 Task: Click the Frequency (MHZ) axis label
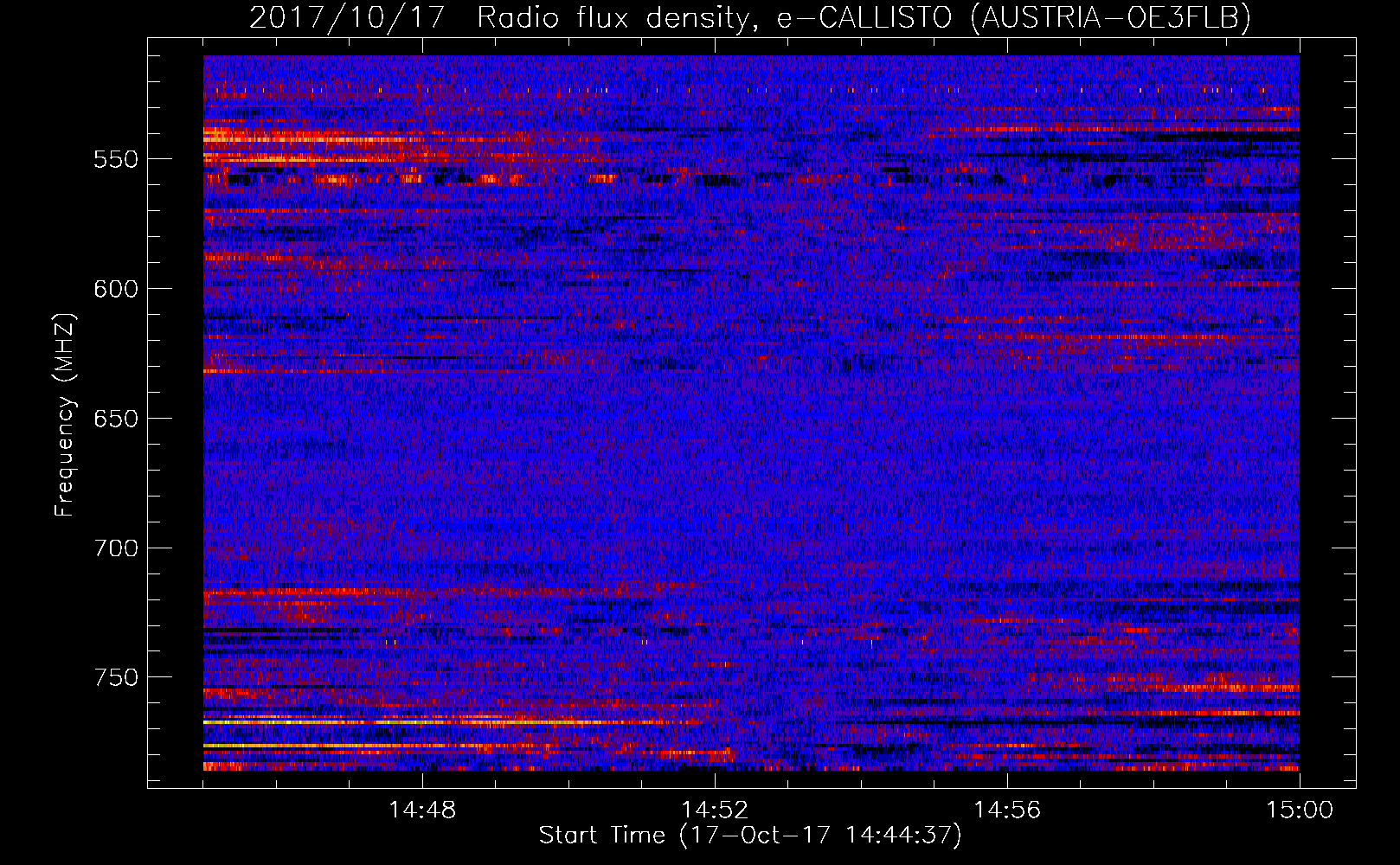click(x=65, y=414)
